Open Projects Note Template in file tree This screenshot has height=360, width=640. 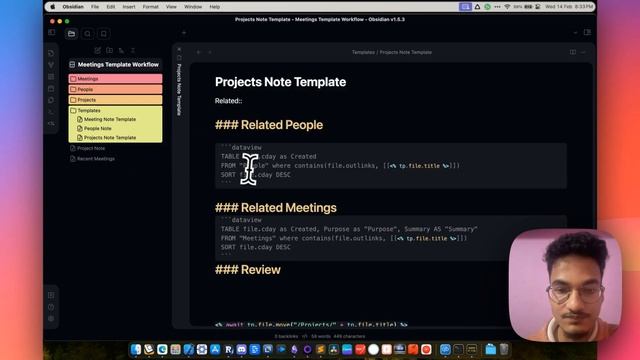pos(110,138)
